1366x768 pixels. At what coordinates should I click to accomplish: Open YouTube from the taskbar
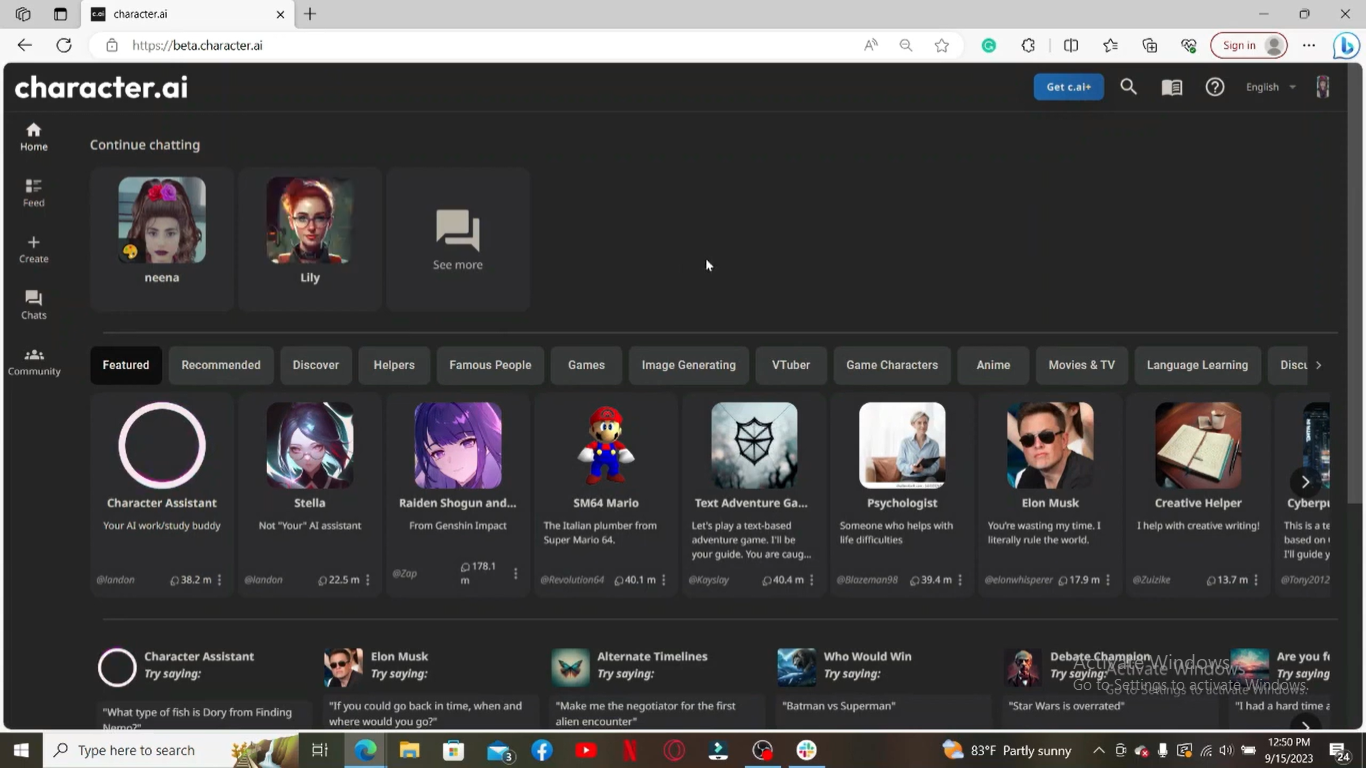586,750
